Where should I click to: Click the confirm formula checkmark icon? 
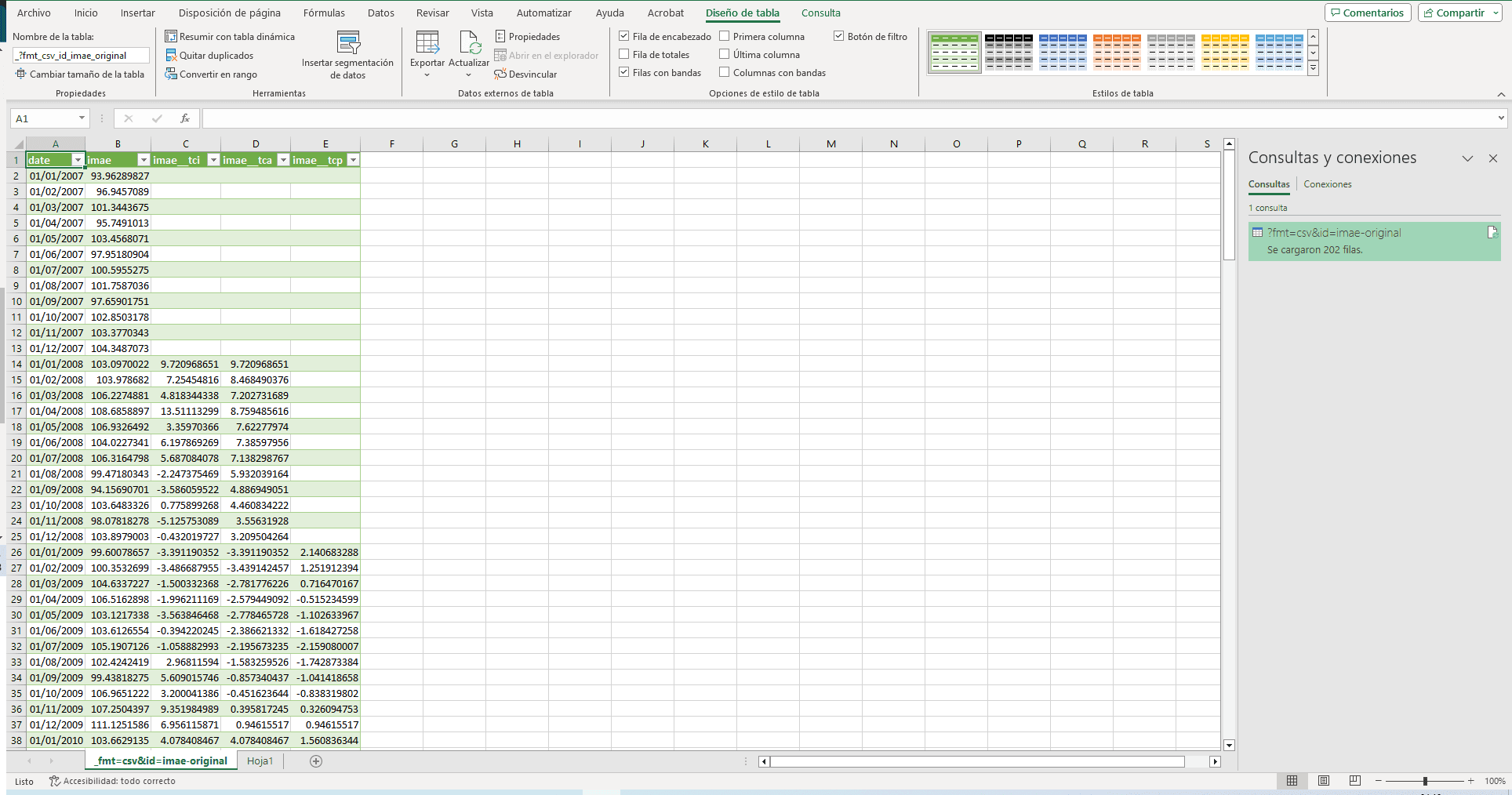coord(157,118)
